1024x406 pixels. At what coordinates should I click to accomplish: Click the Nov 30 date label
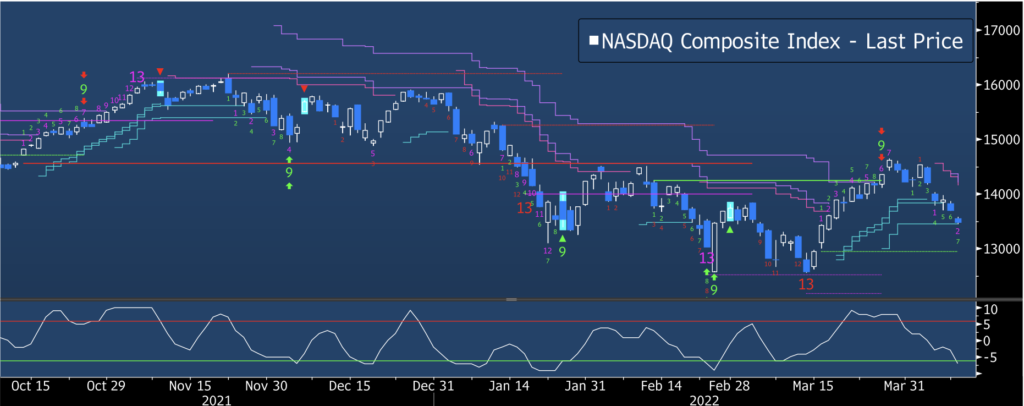(266, 386)
